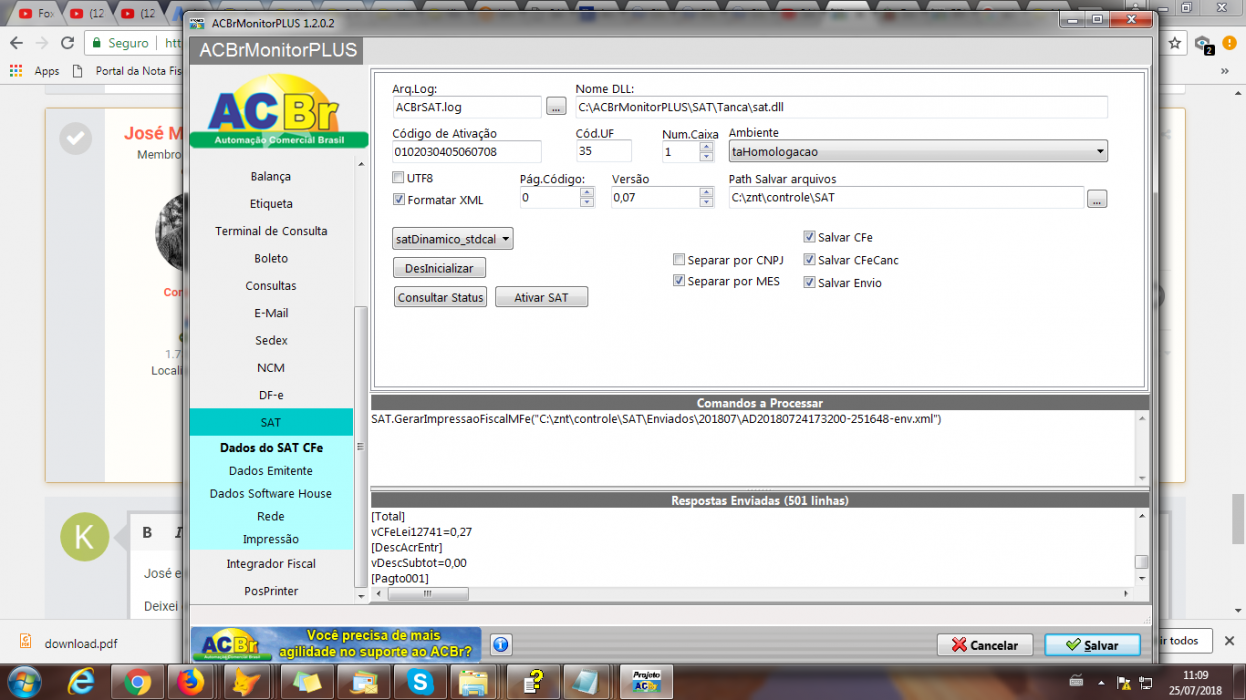Select Etiqueta in the sidebar menu
Viewport: 1246px width, 700px height.
pyautogui.click(x=271, y=203)
